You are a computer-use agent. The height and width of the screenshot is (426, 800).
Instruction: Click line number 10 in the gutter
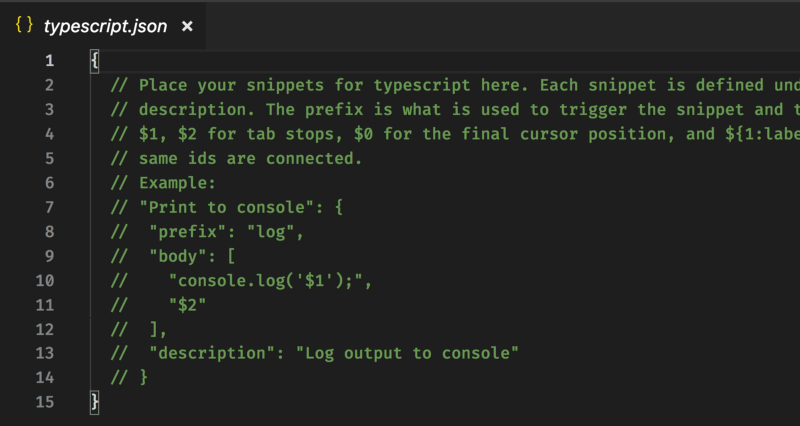click(45, 279)
